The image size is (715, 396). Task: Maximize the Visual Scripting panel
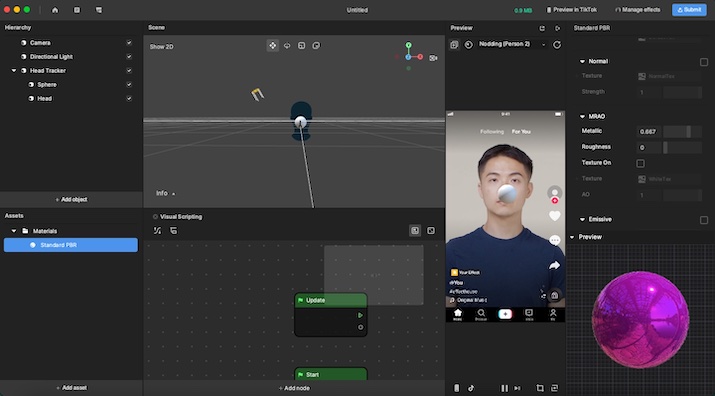[431, 231]
